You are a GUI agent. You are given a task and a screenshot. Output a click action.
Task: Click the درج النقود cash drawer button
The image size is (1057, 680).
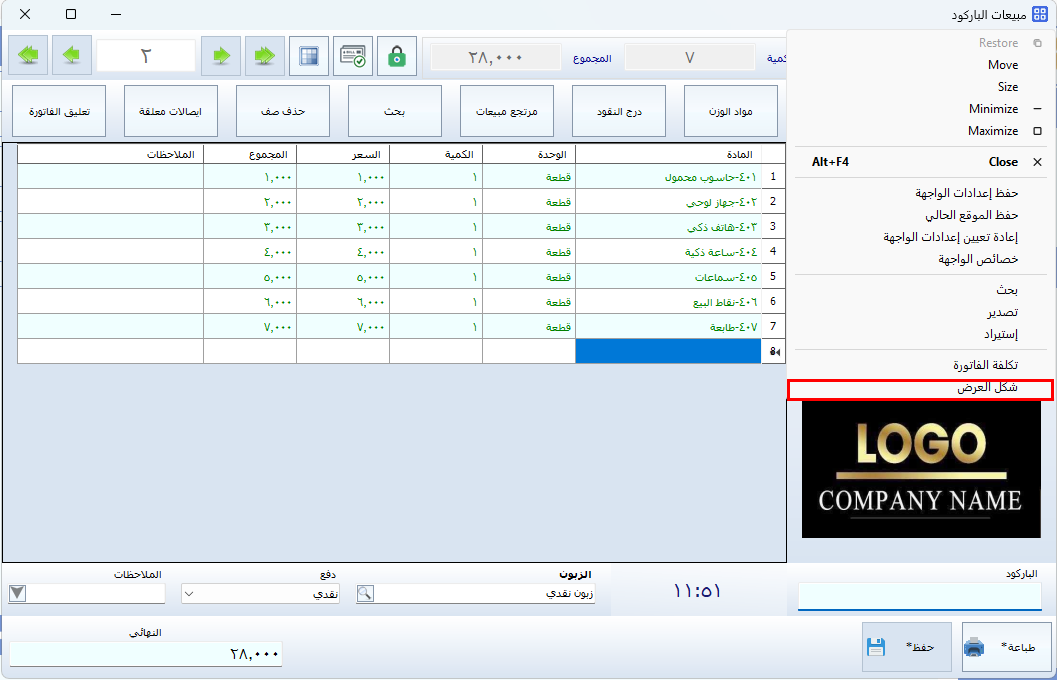pos(619,111)
